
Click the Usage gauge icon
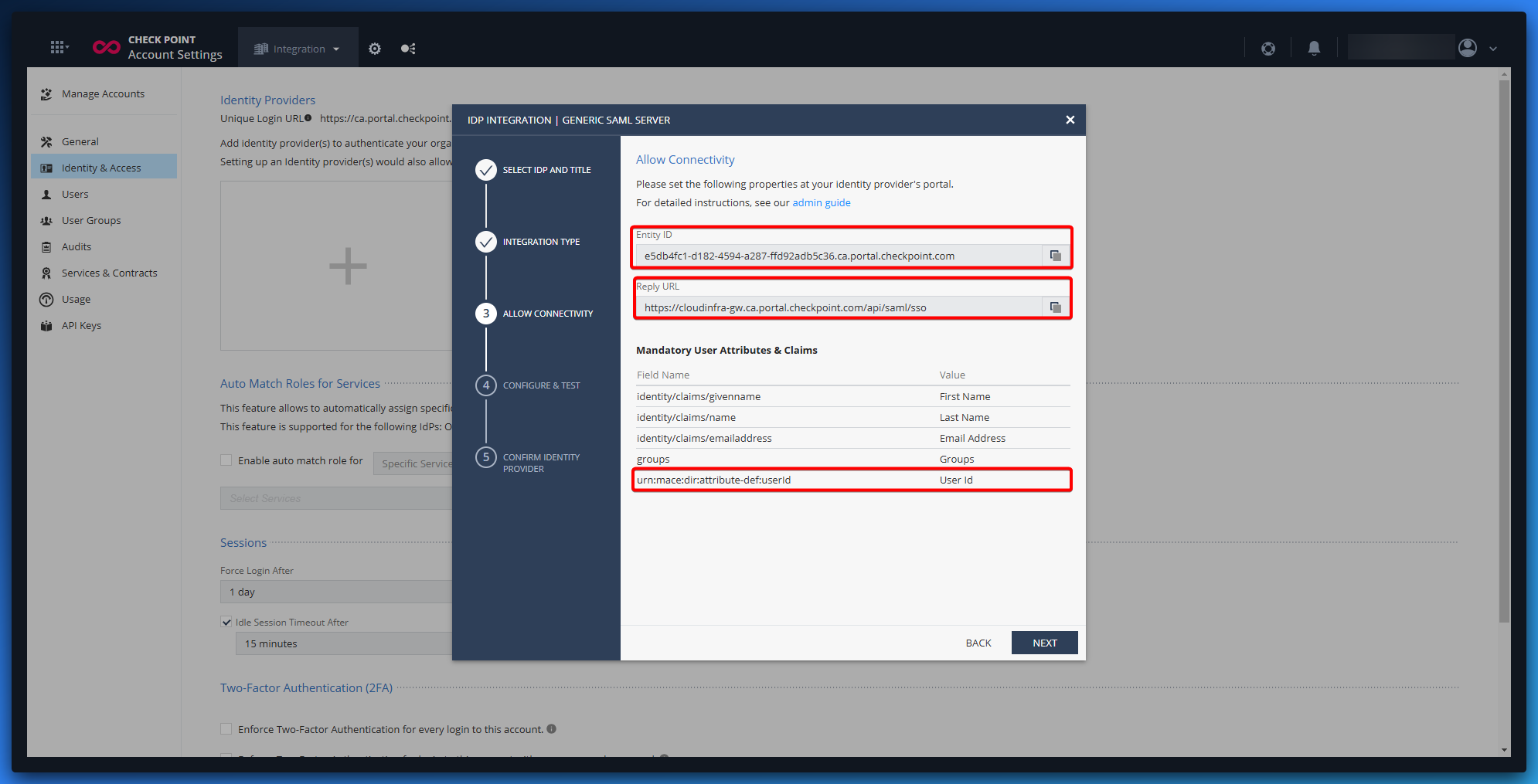pyautogui.click(x=46, y=300)
